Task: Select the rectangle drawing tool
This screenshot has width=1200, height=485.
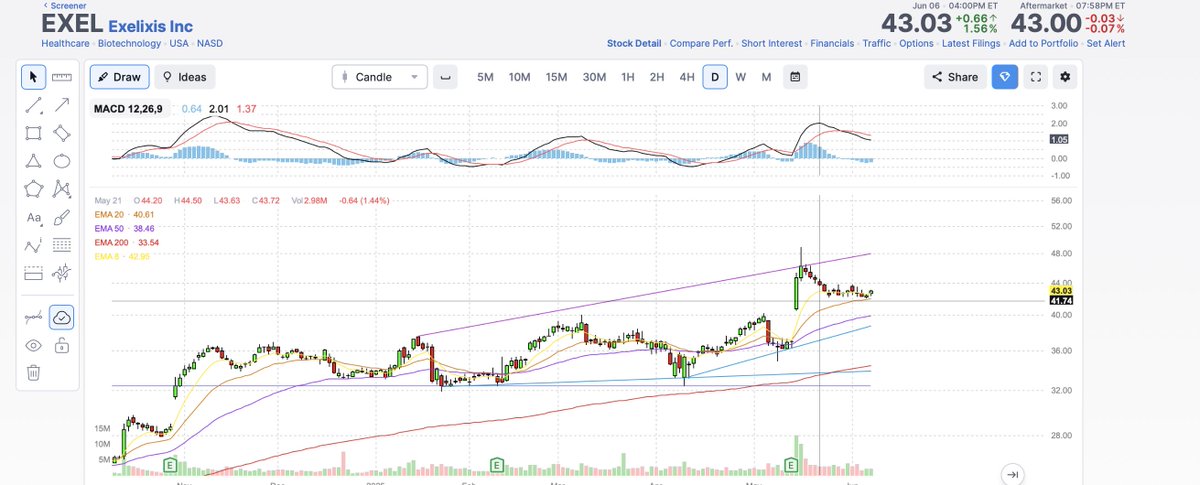Action: 33,133
